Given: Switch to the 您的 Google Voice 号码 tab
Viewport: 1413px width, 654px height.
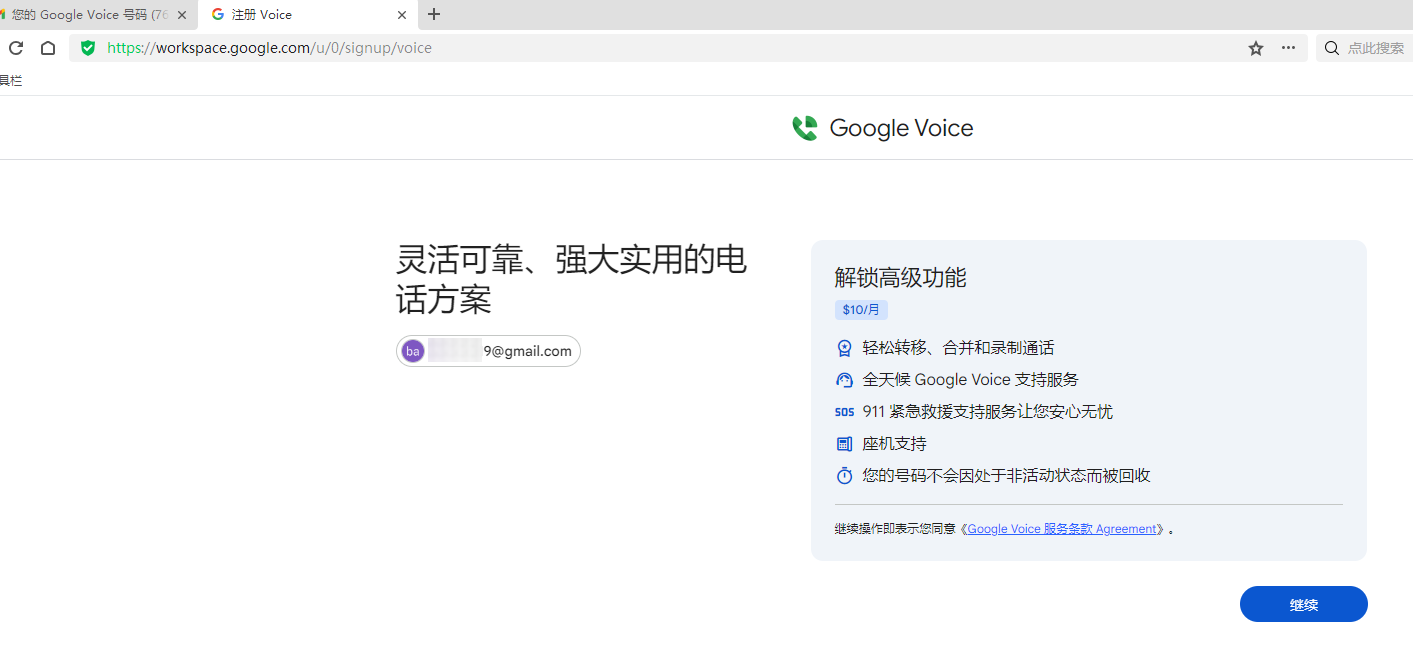Looking at the screenshot, I should (88, 15).
